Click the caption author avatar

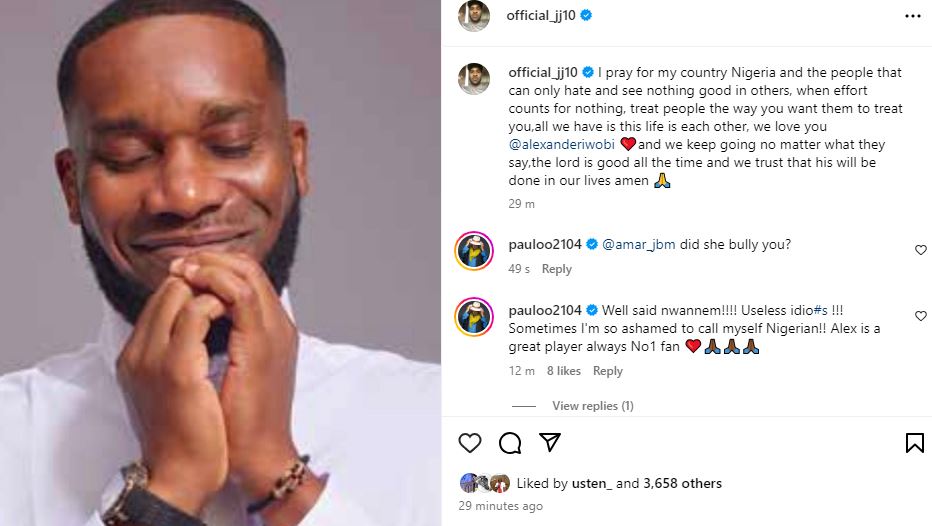(x=474, y=79)
